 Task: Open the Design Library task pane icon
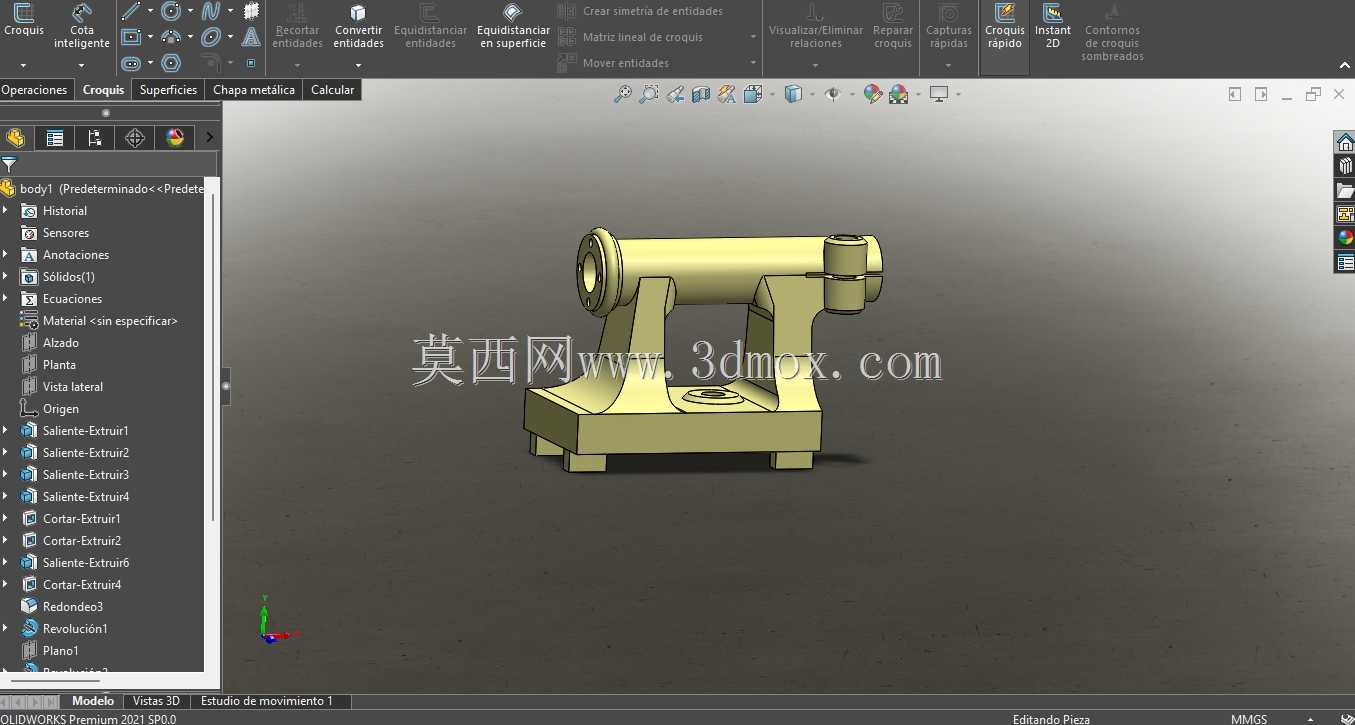click(x=1345, y=166)
